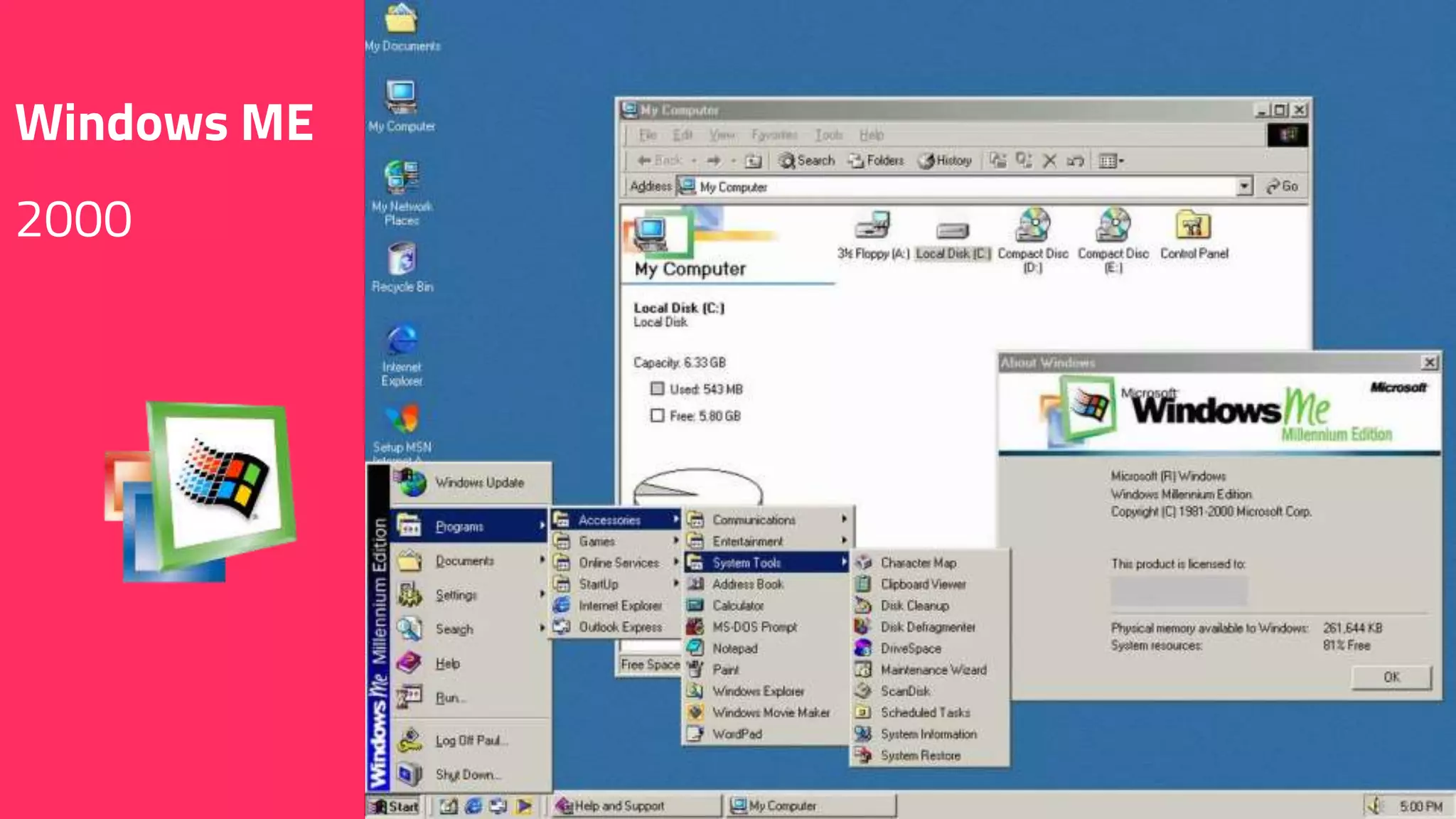Expand Settings in Start menu
This screenshot has width=1456, height=819.
click(470, 595)
